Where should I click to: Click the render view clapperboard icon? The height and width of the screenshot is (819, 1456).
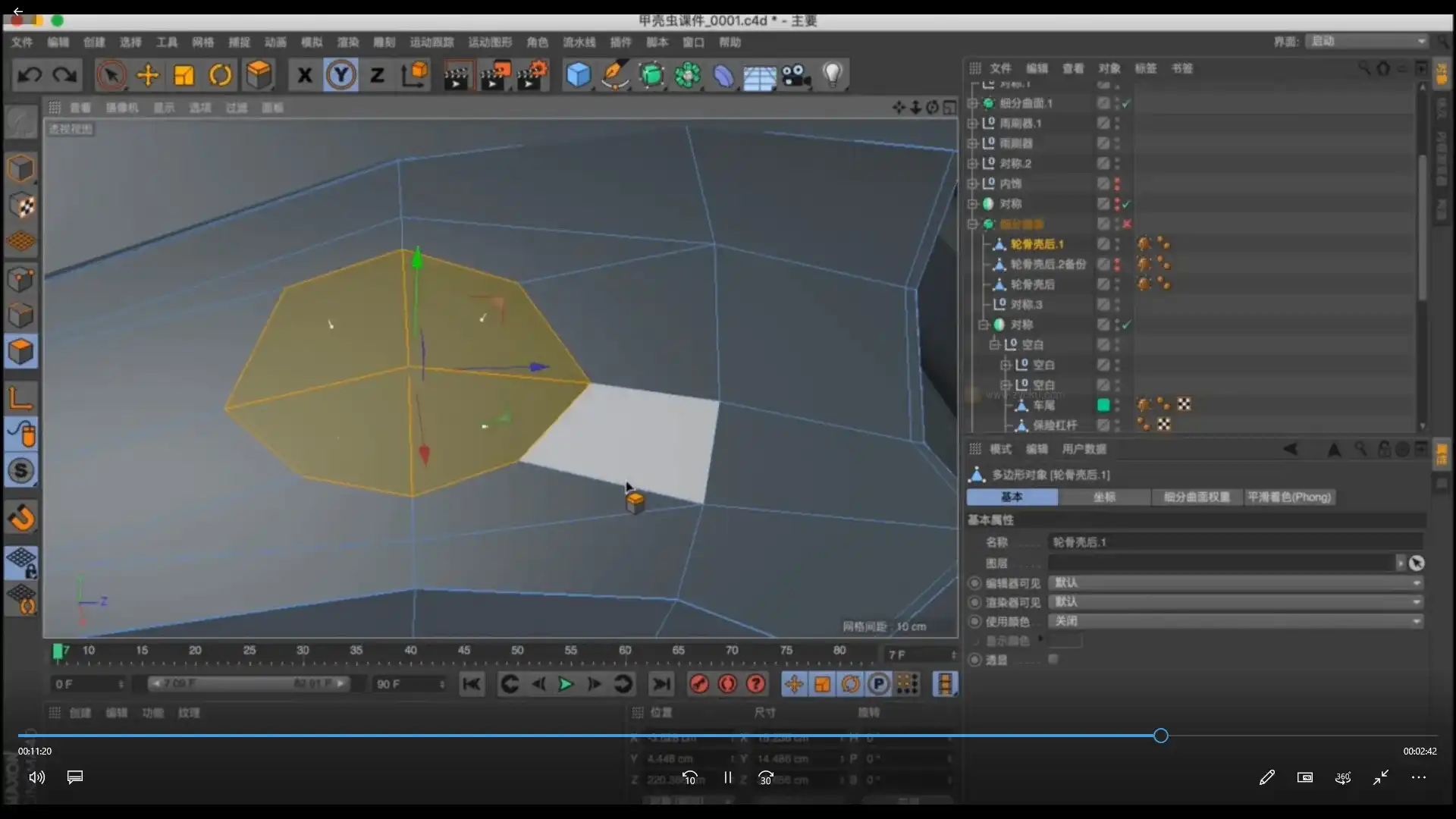click(x=457, y=75)
